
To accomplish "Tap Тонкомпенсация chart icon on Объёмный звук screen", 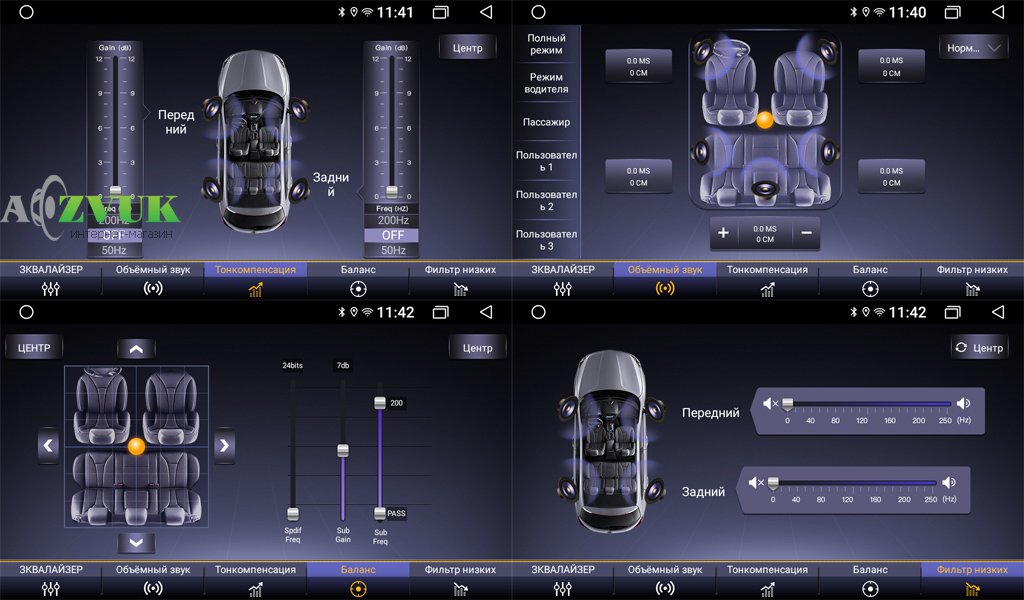I will click(x=767, y=289).
